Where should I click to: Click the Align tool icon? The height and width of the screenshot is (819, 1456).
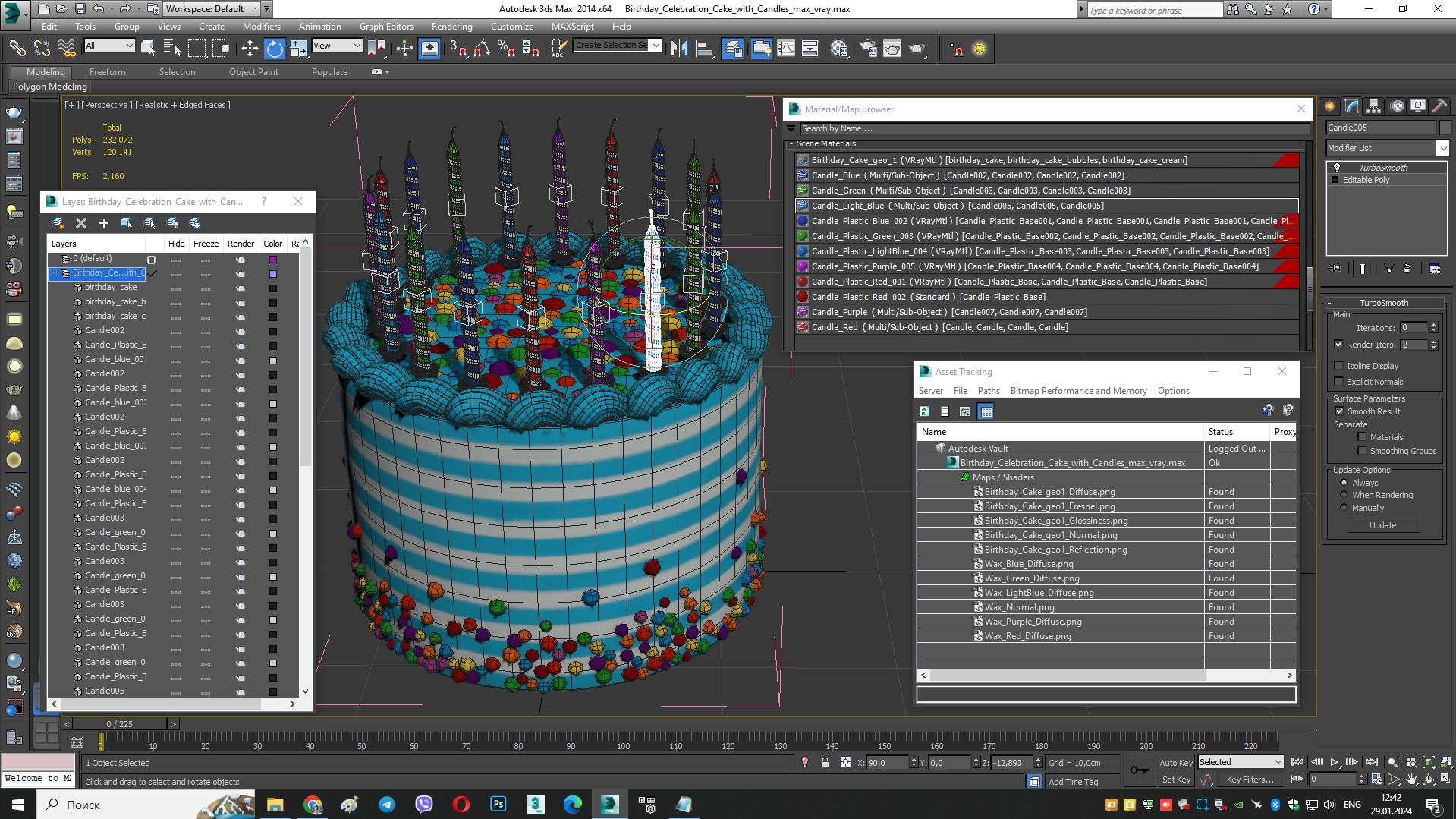click(704, 49)
